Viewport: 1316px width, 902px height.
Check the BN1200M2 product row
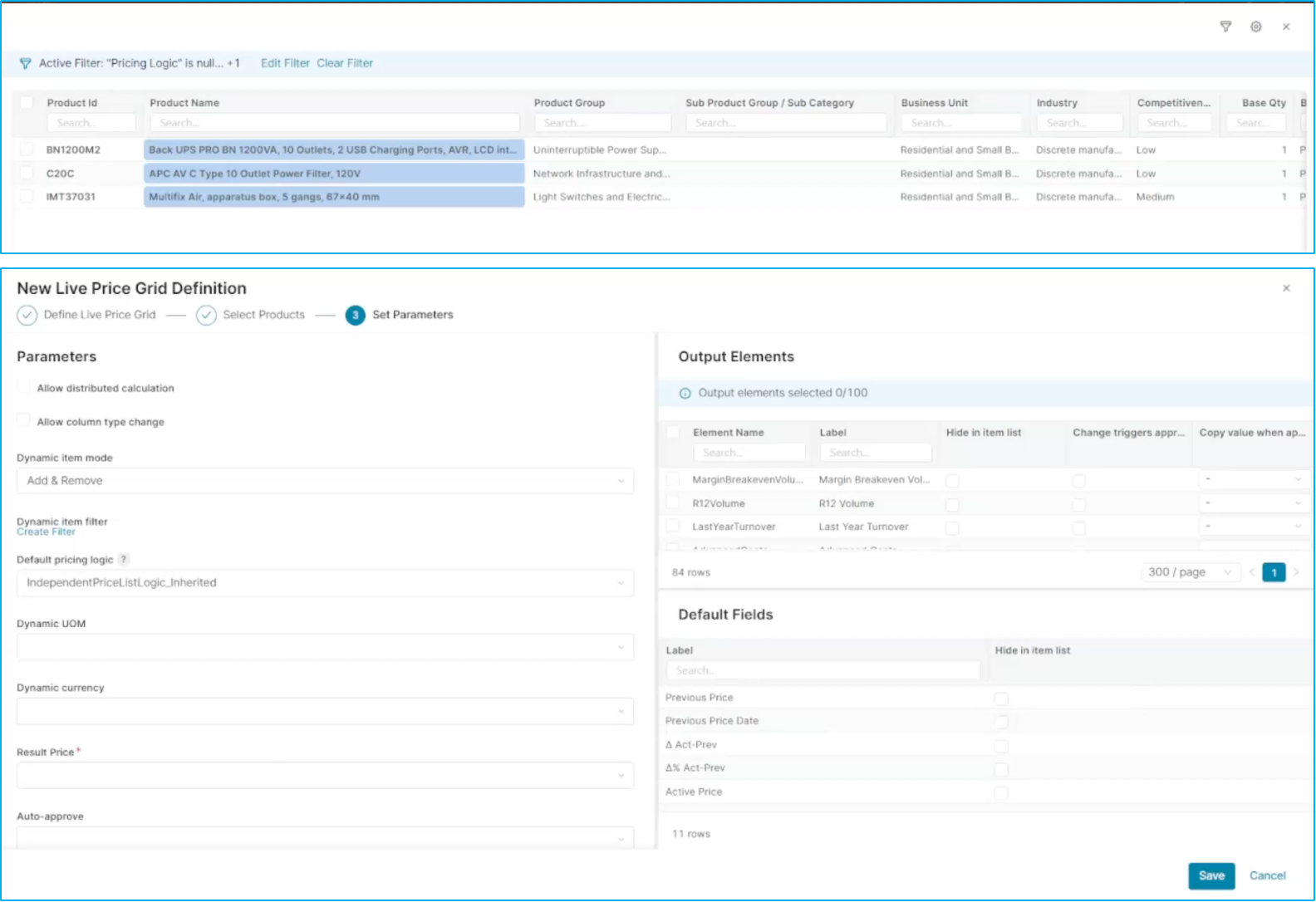click(x=27, y=150)
